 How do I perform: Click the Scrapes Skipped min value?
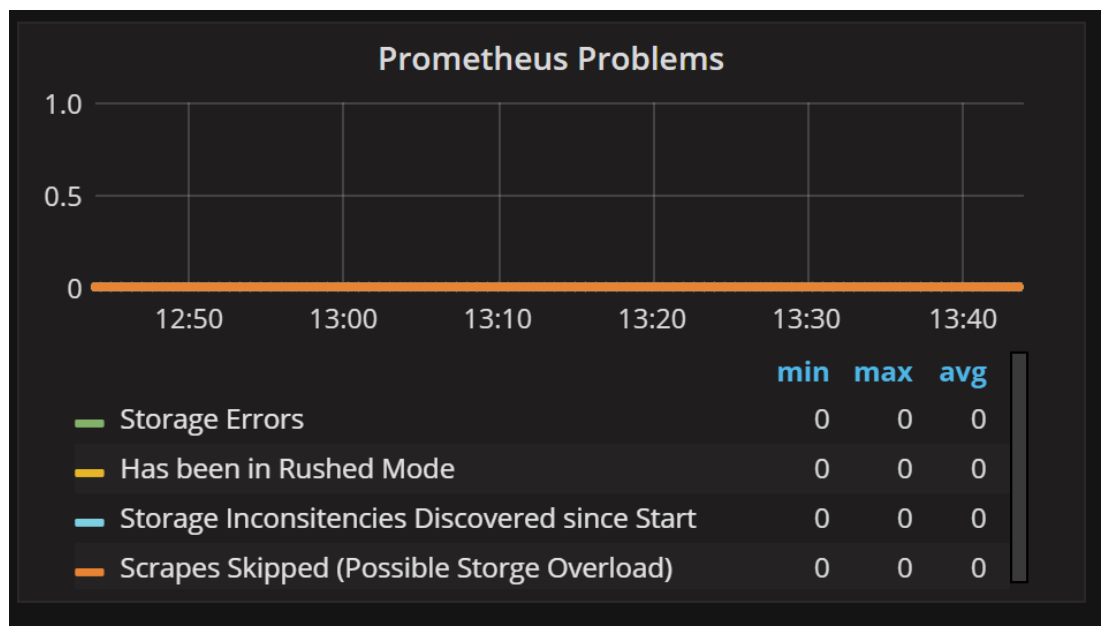tap(821, 569)
